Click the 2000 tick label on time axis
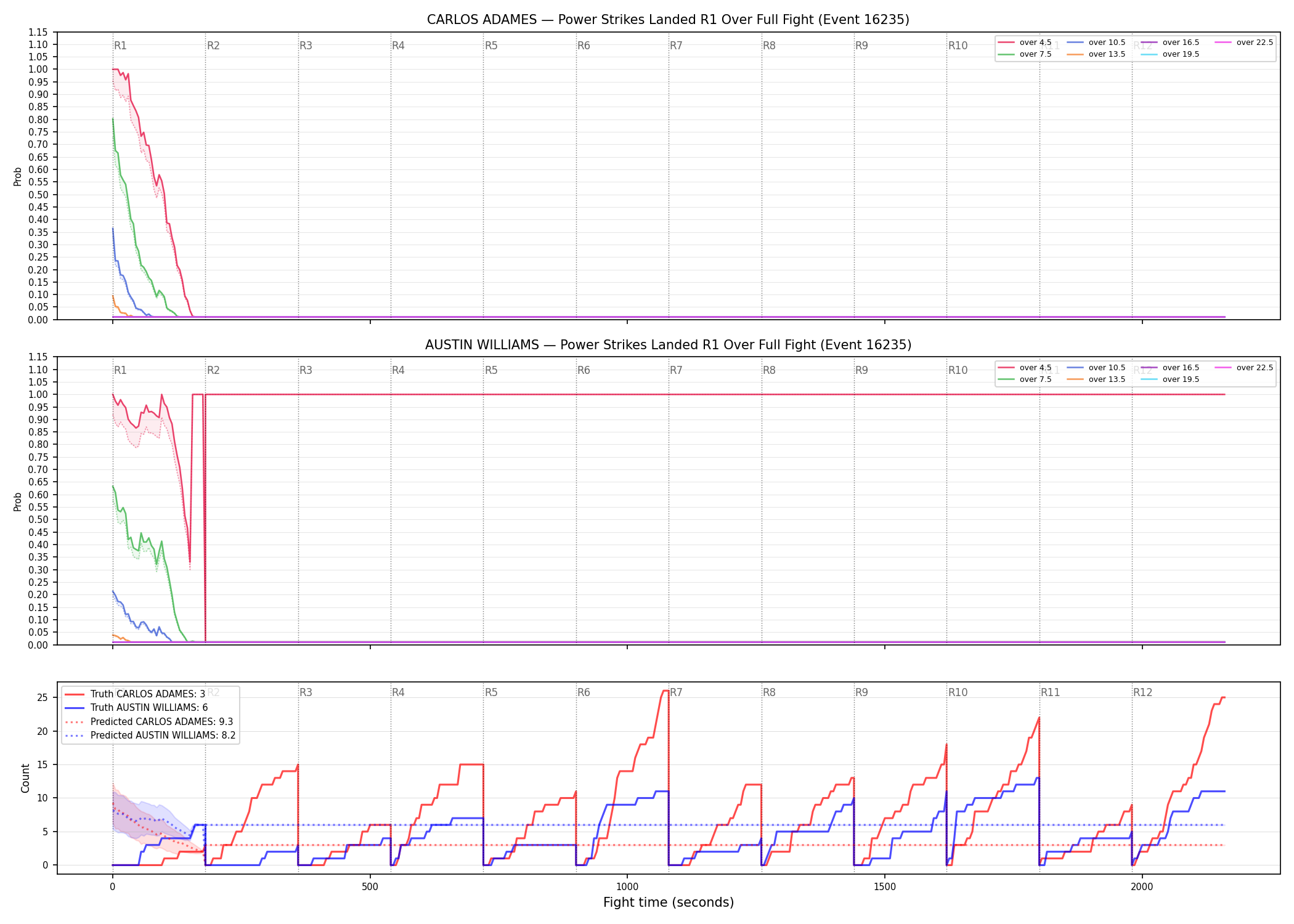The image size is (1294, 924). click(x=1142, y=887)
